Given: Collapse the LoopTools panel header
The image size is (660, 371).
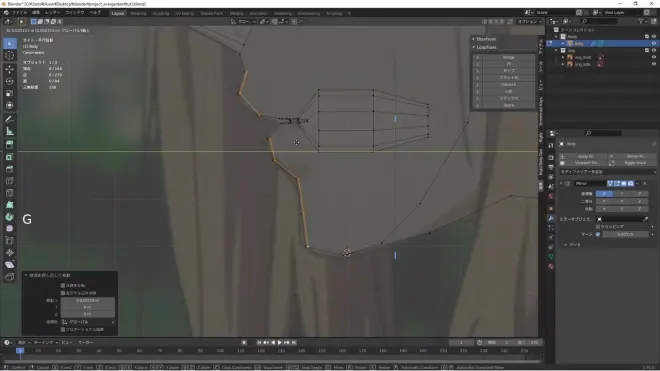Looking at the screenshot, I should (487, 47).
